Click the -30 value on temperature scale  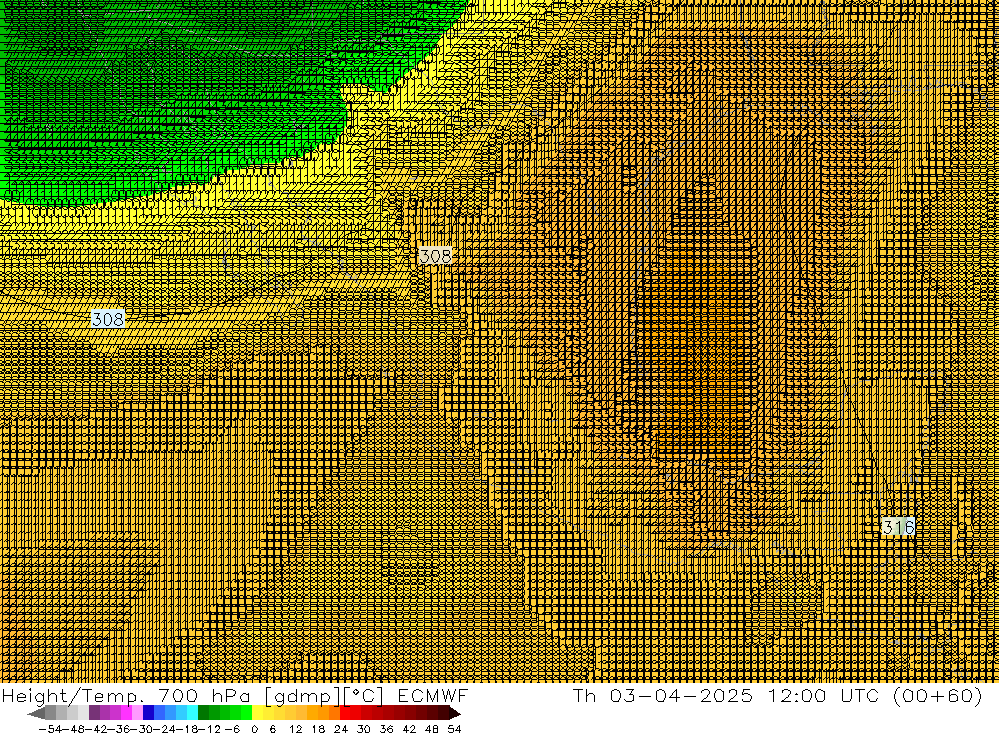click(x=142, y=729)
